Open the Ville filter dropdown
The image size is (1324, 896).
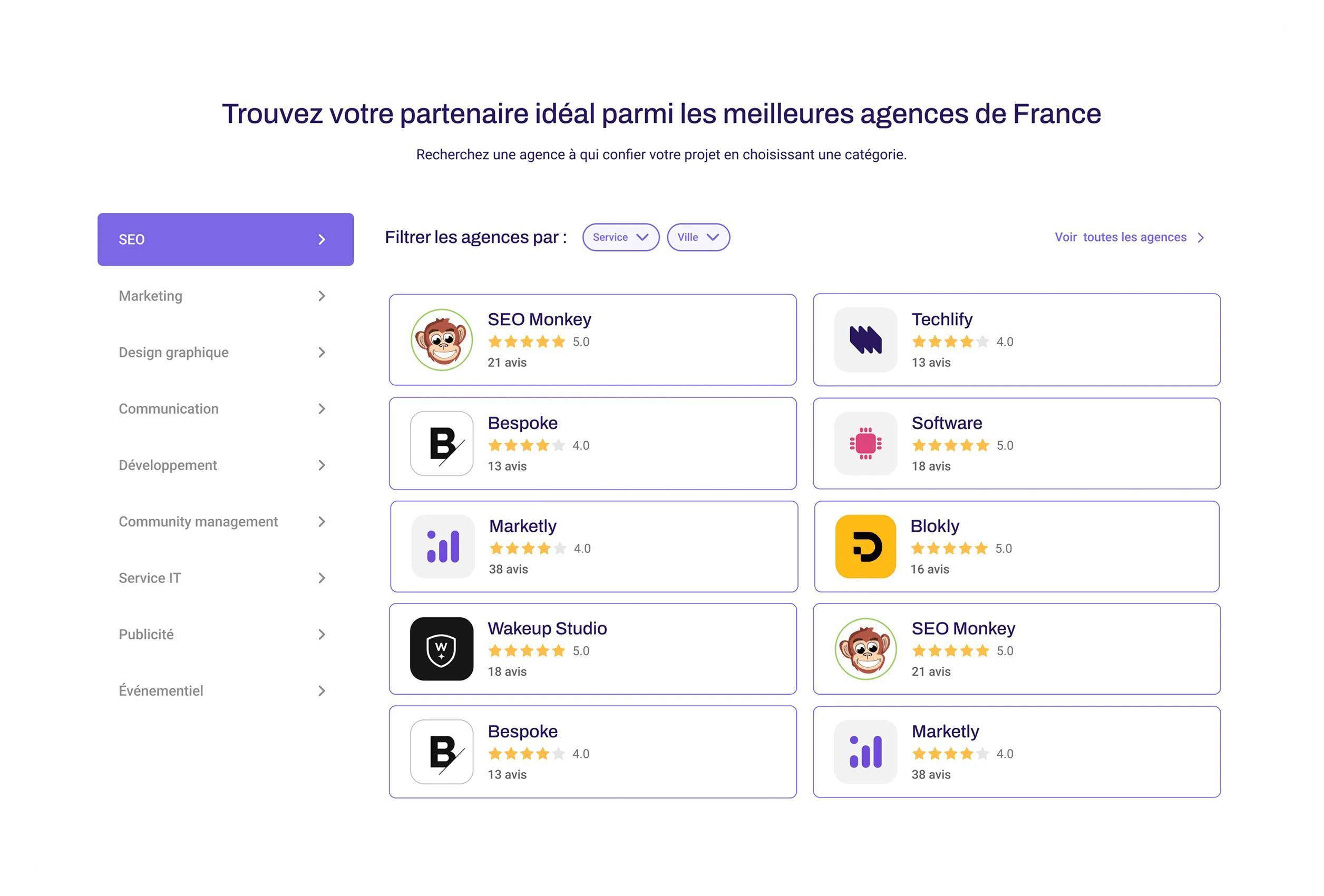tap(698, 238)
